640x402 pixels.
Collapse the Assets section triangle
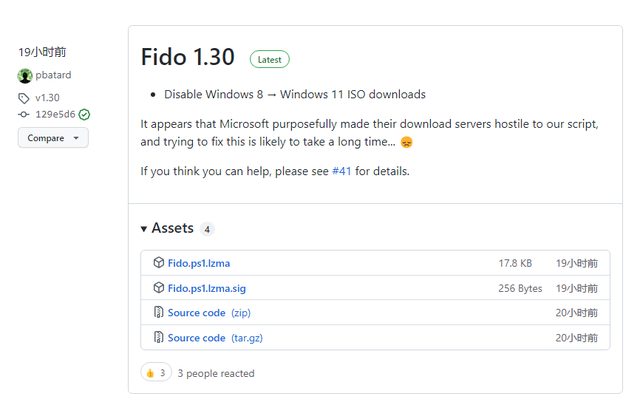[144, 229]
